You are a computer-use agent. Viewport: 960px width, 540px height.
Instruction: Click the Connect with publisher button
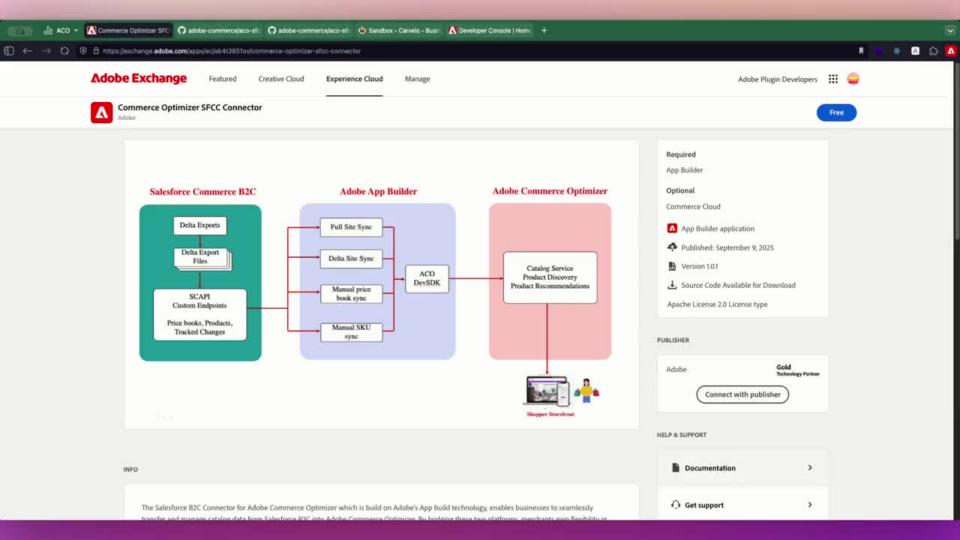click(742, 394)
